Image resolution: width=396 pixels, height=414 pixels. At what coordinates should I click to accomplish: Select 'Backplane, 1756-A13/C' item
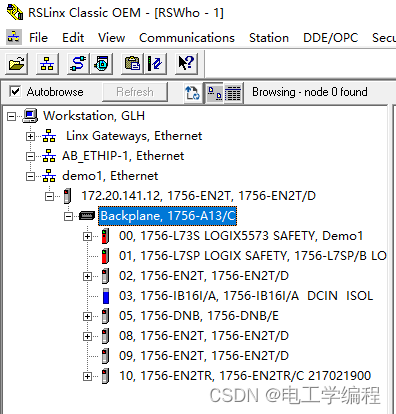168,216
